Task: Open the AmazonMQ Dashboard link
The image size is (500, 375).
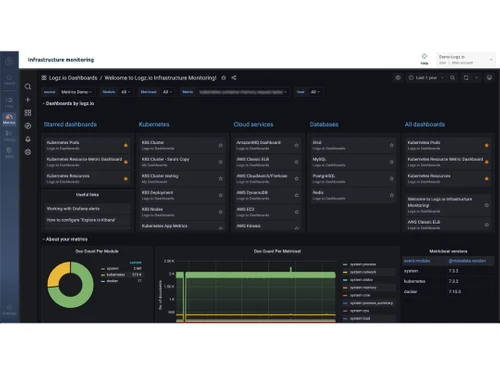Action: click(267, 145)
